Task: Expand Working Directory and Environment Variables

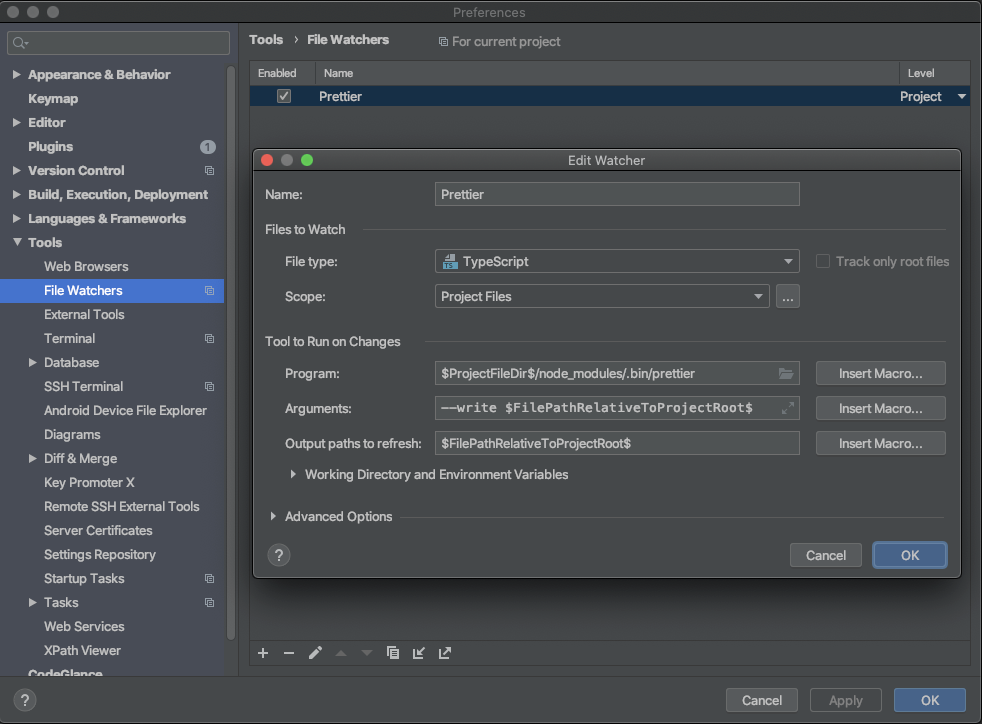Action: [292, 475]
